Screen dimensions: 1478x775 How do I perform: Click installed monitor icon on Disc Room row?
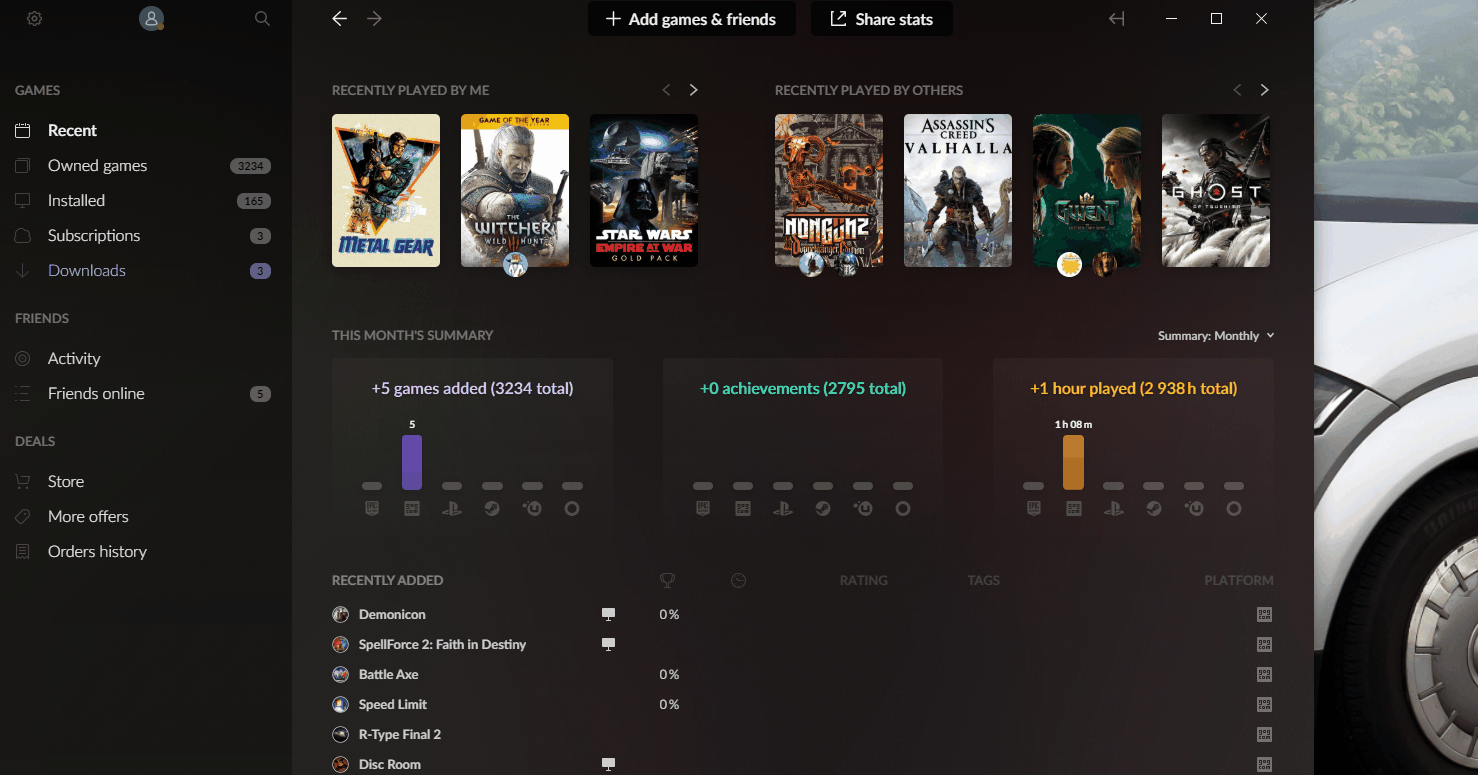(x=608, y=764)
